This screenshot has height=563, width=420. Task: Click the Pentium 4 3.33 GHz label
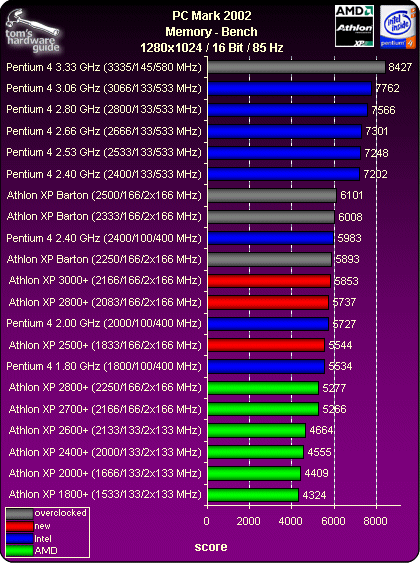pyautogui.click(x=104, y=67)
